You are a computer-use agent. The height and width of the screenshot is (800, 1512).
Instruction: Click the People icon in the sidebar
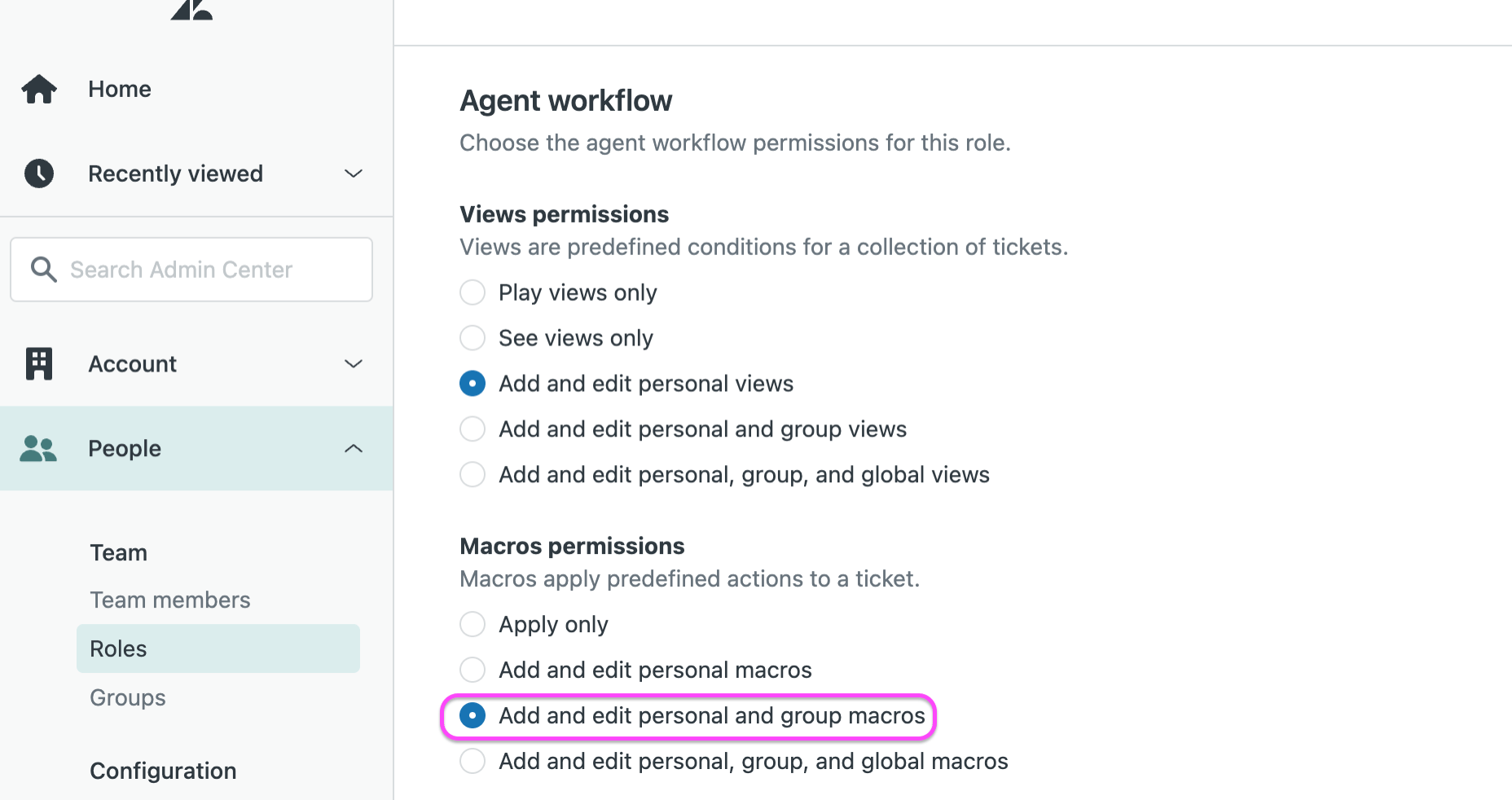[x=38, y=448]
